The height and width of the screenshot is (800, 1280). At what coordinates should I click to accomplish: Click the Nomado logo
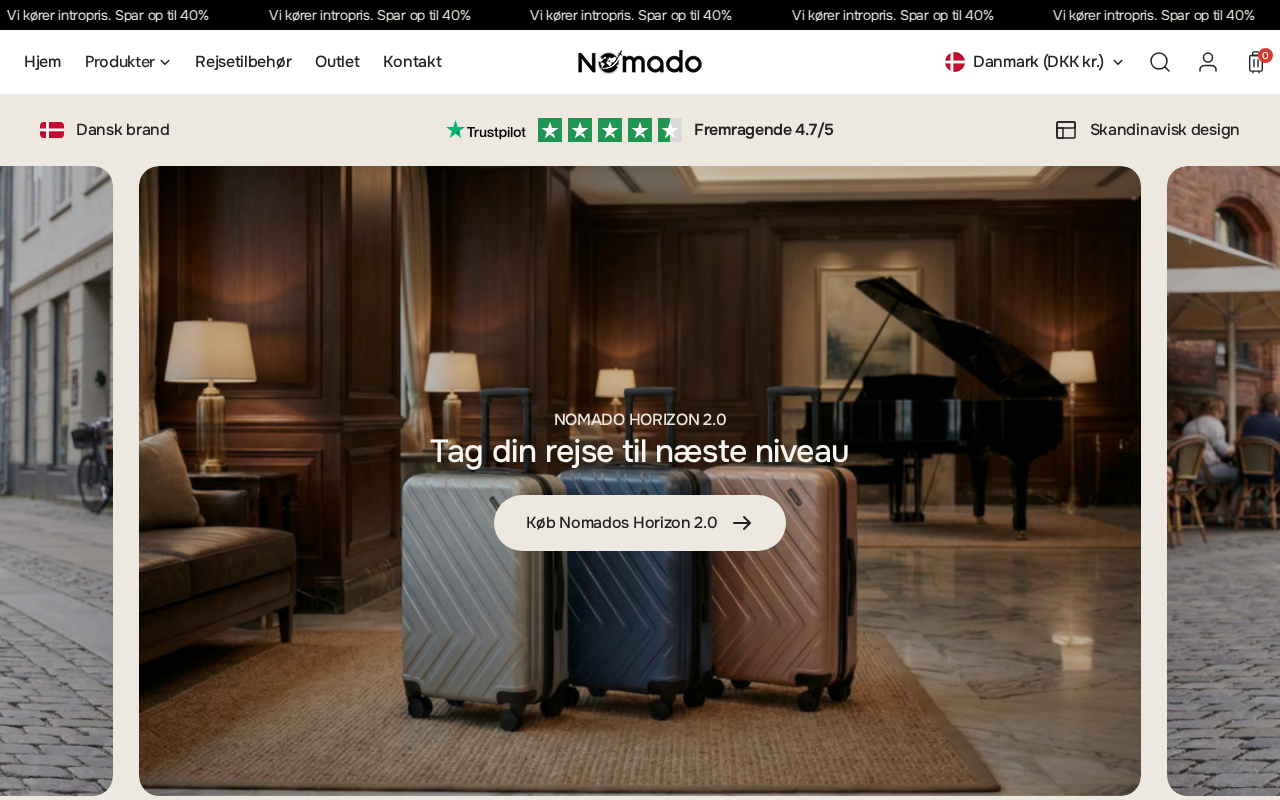click(640, 62)
